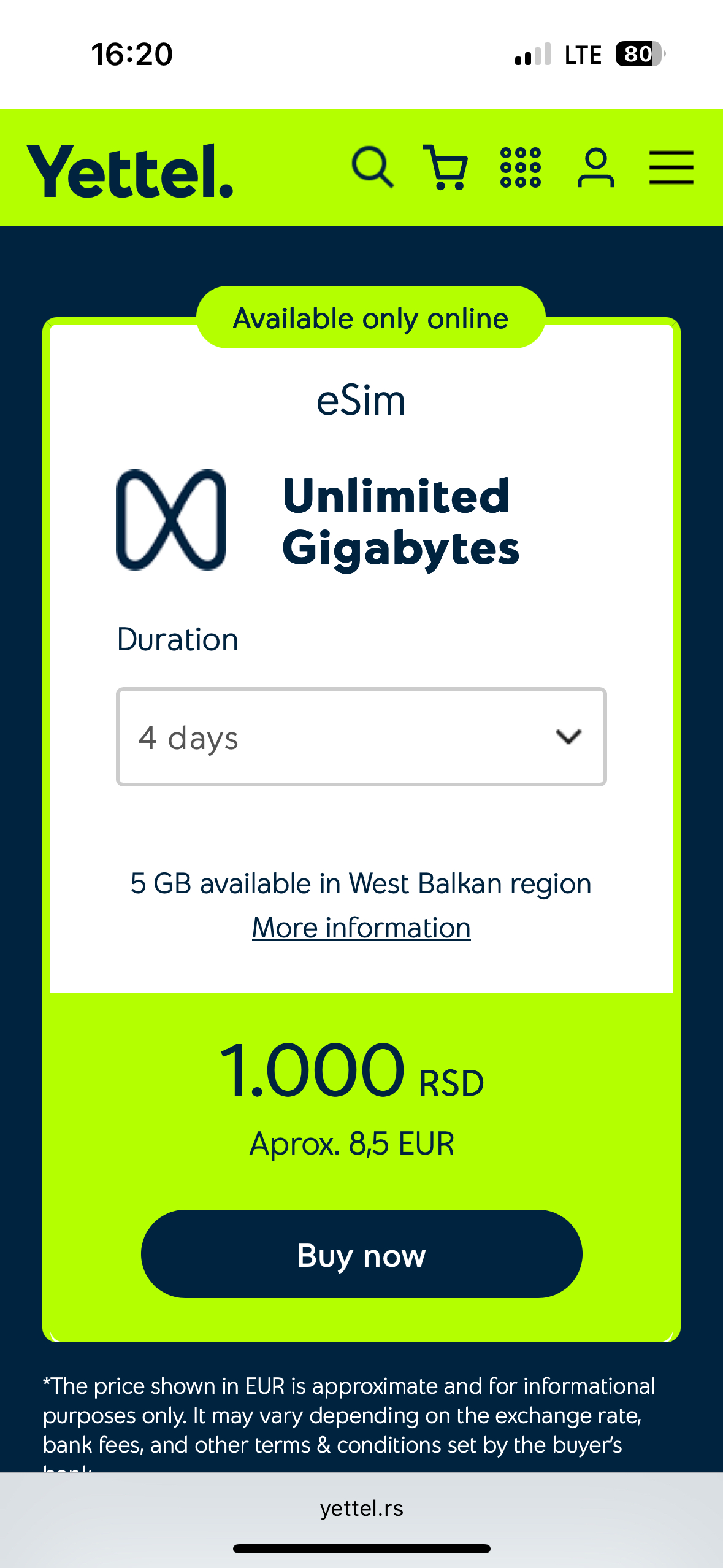Tap the 1.000 RSD price
The height and width of the screenshot is (1568, 723).
pos(352,1070)
